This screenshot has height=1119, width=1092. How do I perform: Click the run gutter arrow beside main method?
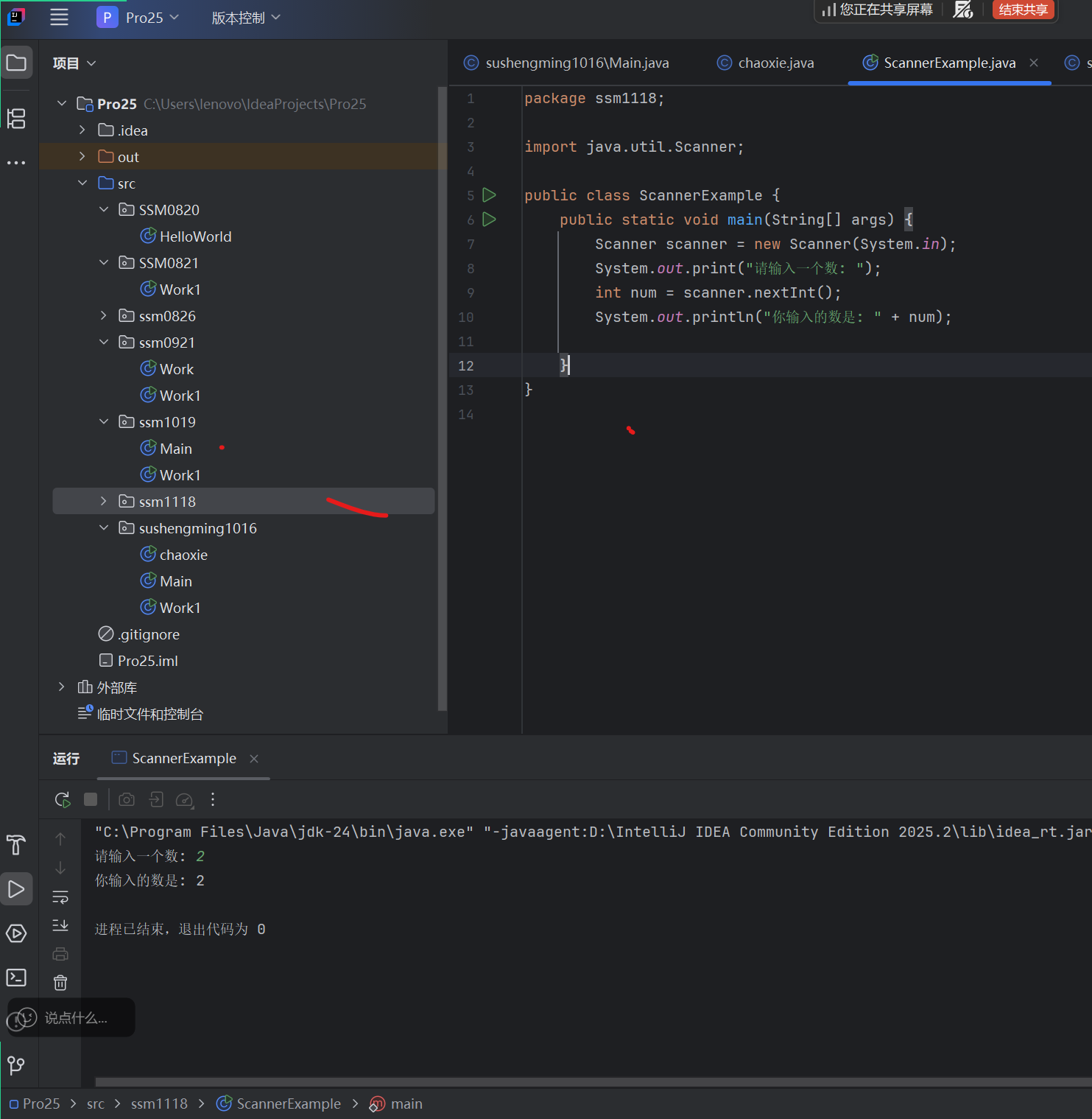point(489,220)
